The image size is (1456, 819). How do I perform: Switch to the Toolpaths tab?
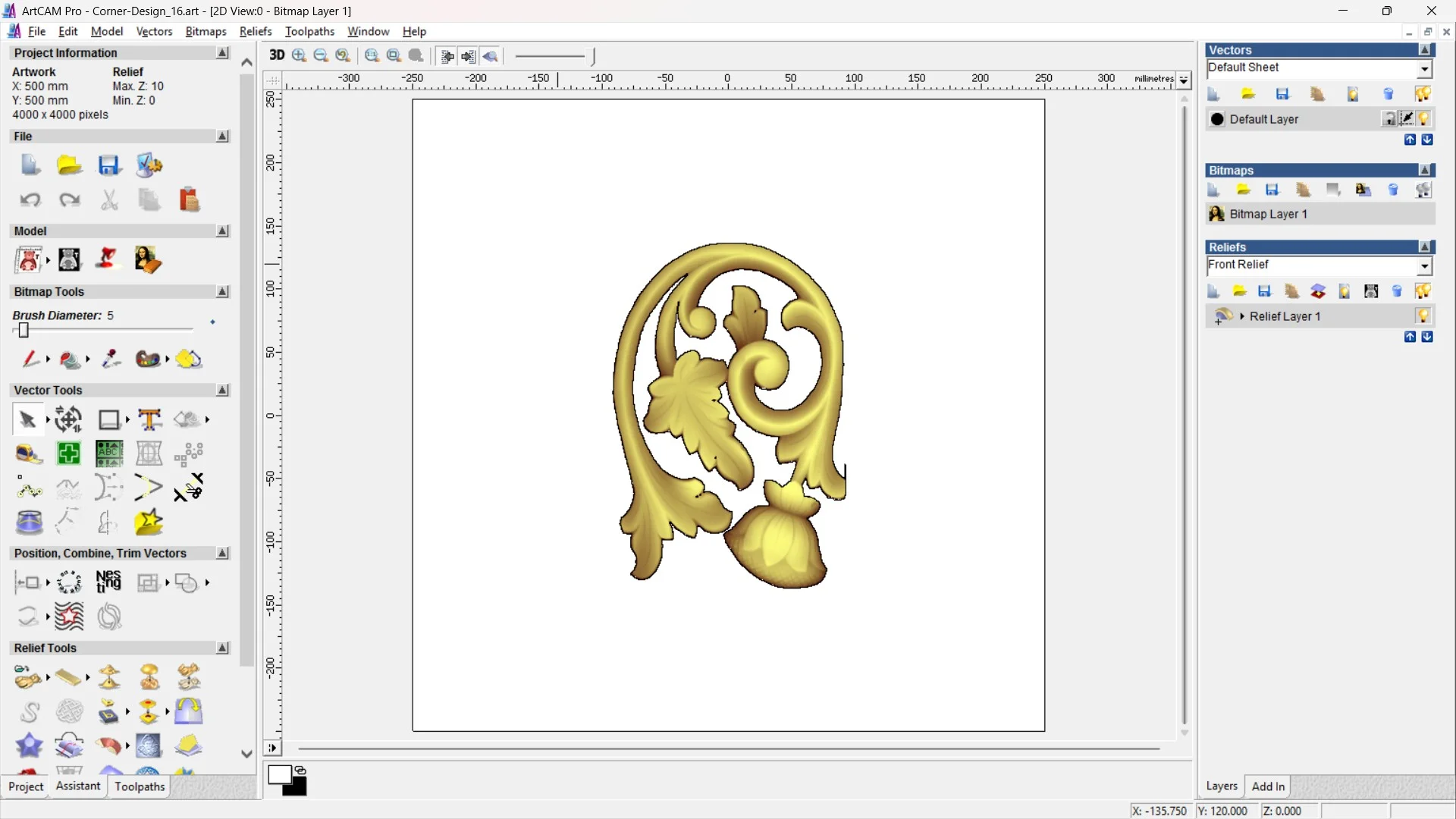pos(140,786)
